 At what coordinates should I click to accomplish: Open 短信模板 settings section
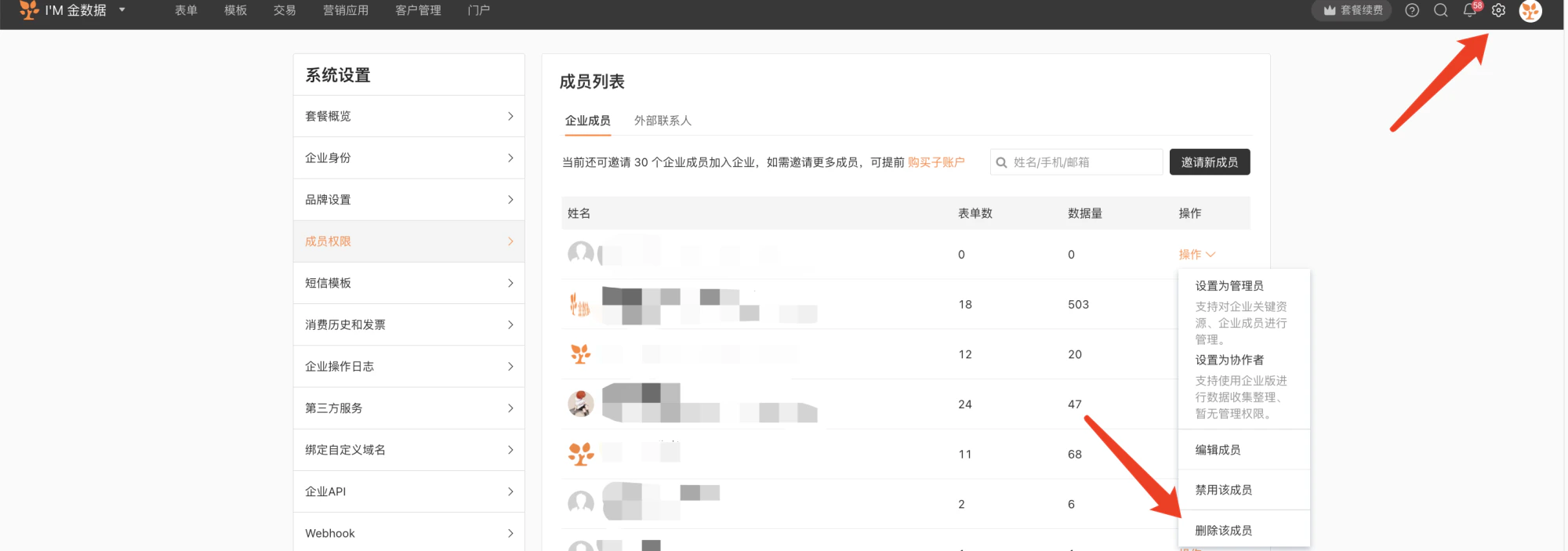pos(409,283)
